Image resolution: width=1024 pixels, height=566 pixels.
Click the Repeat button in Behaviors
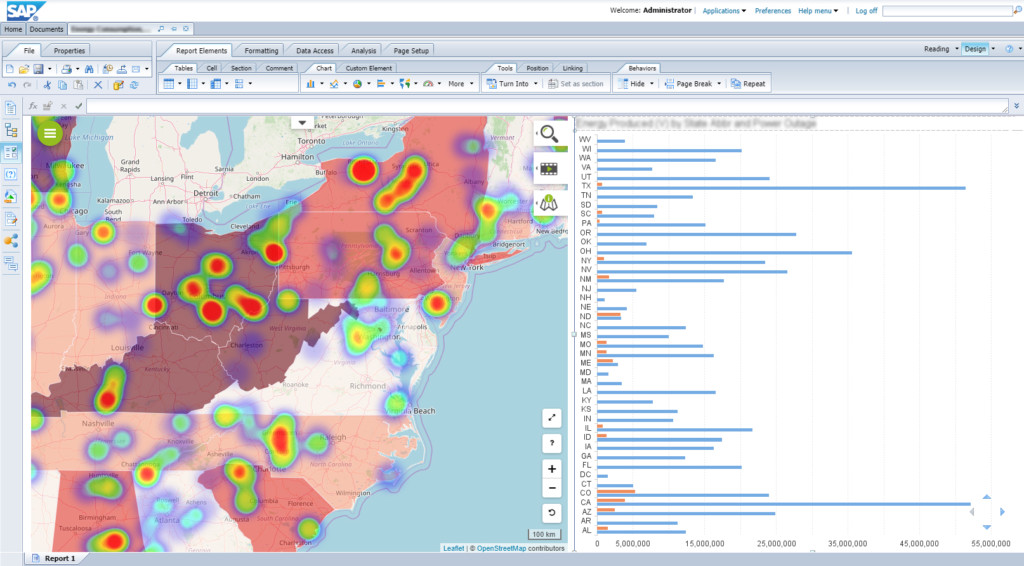[748, 84]
